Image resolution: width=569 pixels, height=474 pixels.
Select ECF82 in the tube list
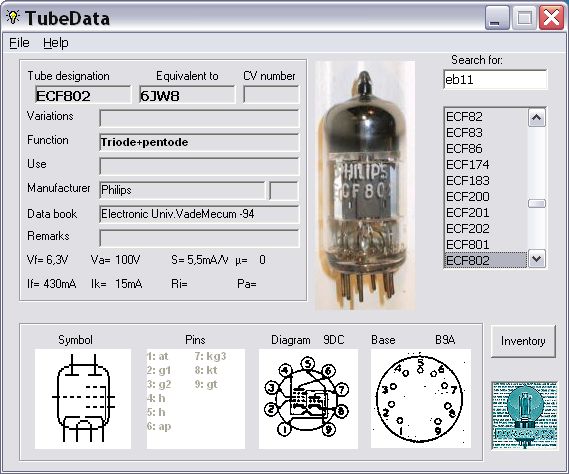click(x=486, y=117)
